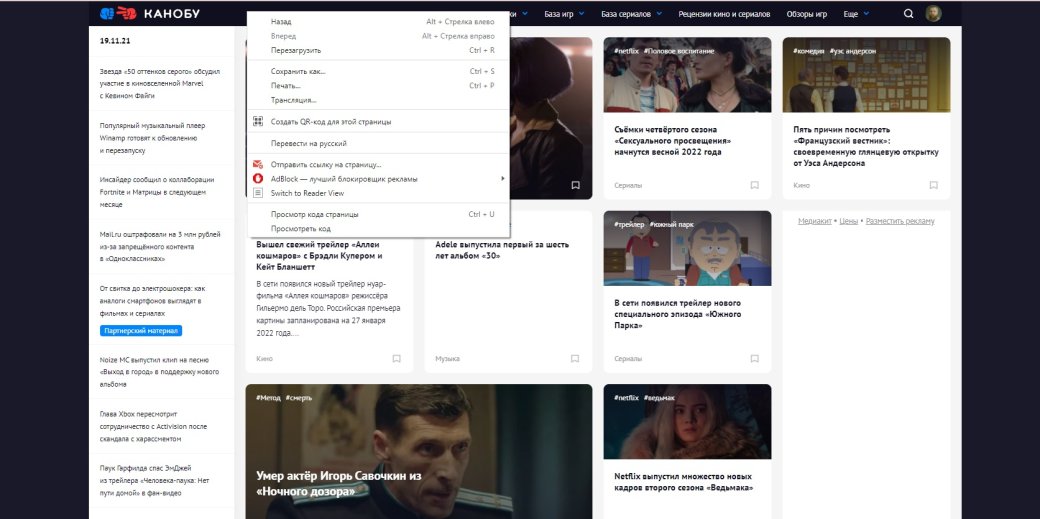
Task: Open the Цены link
Action: tap(848, 221)
